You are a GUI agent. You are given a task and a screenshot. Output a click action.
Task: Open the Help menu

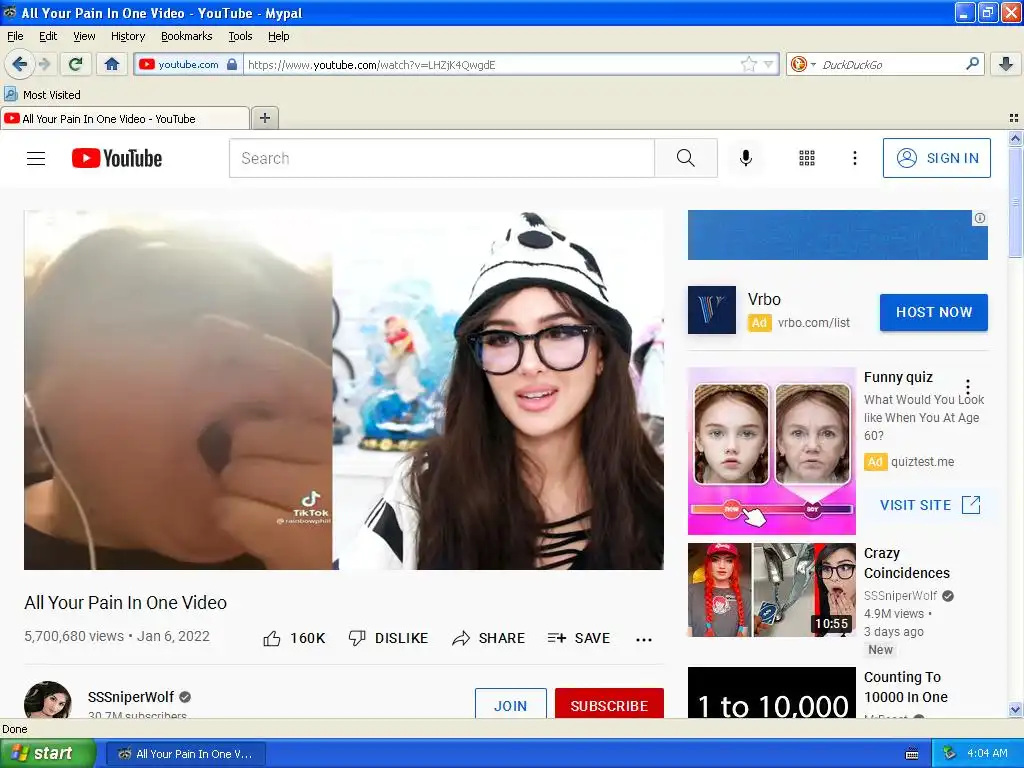[x=278, y=36]
